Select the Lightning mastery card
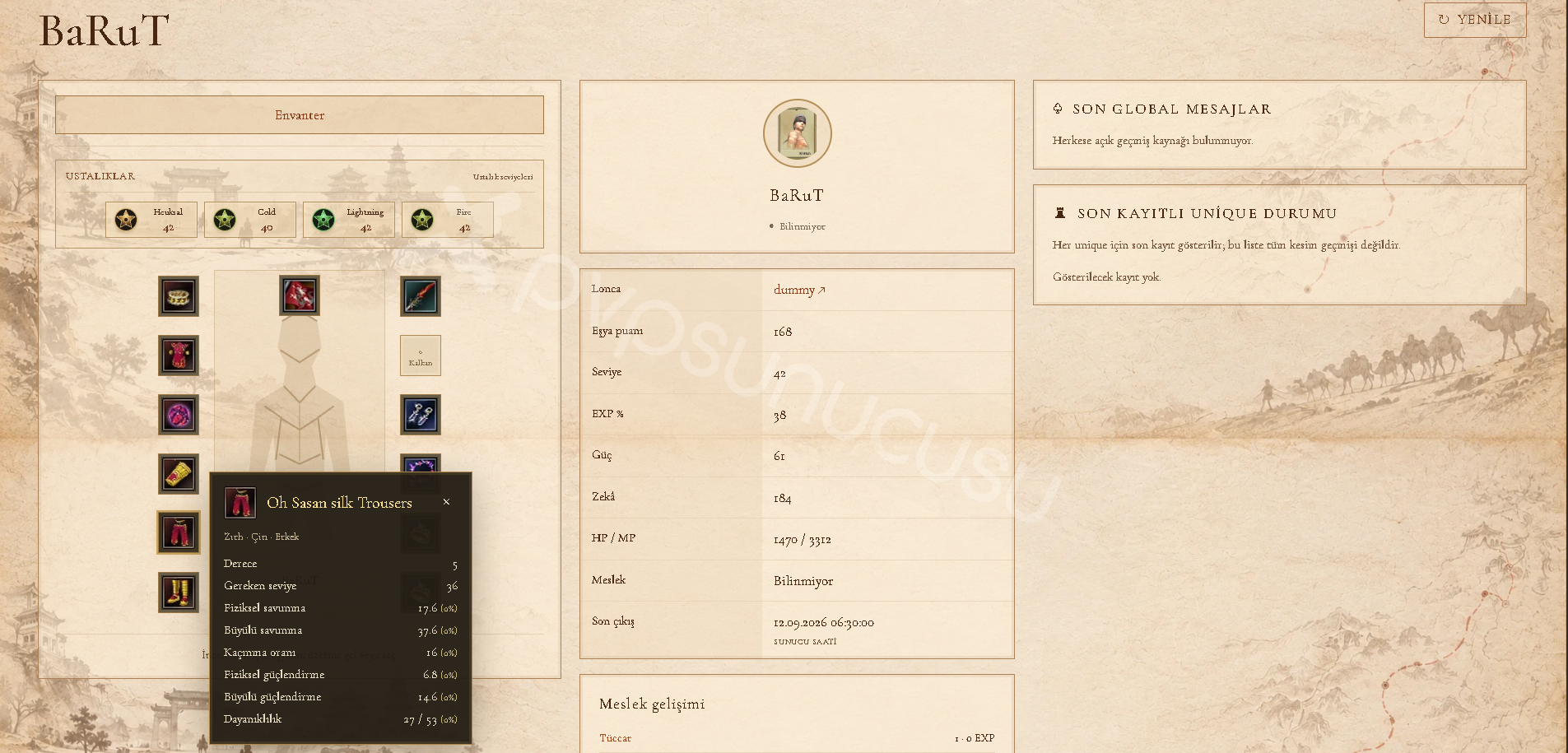 click(349, 220)
